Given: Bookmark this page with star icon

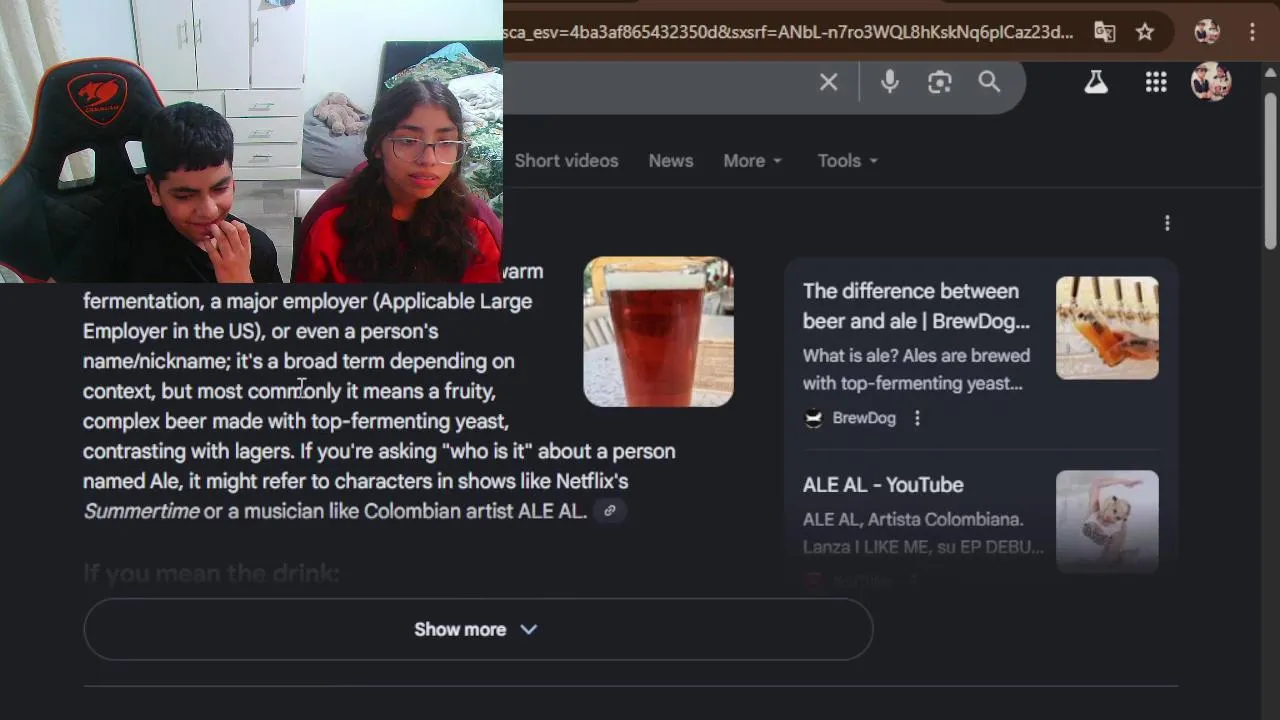Looking at the screenshot, I should pos(1145,32).
